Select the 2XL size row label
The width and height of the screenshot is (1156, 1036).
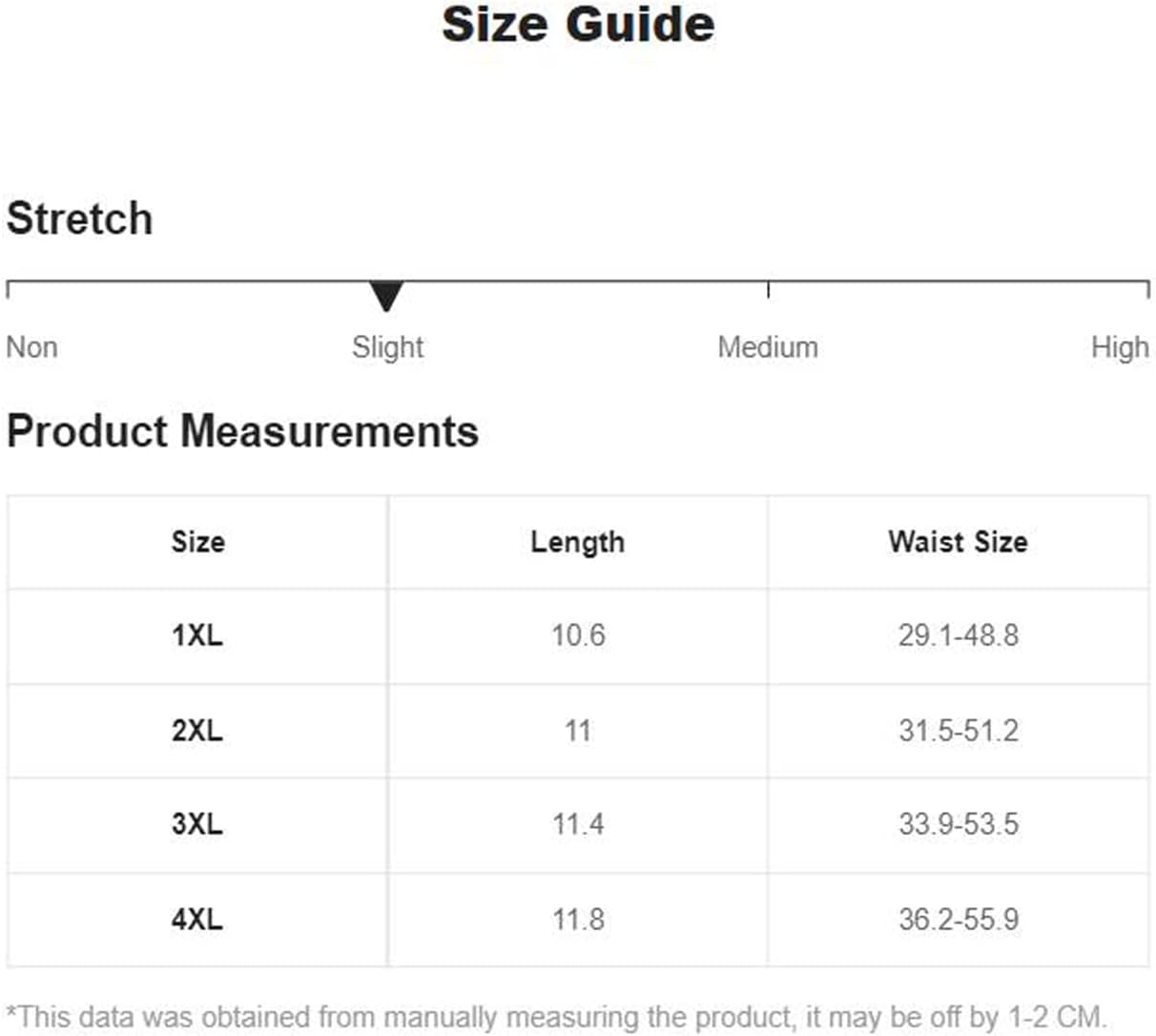pyautogui.click(x=197, y=731)
